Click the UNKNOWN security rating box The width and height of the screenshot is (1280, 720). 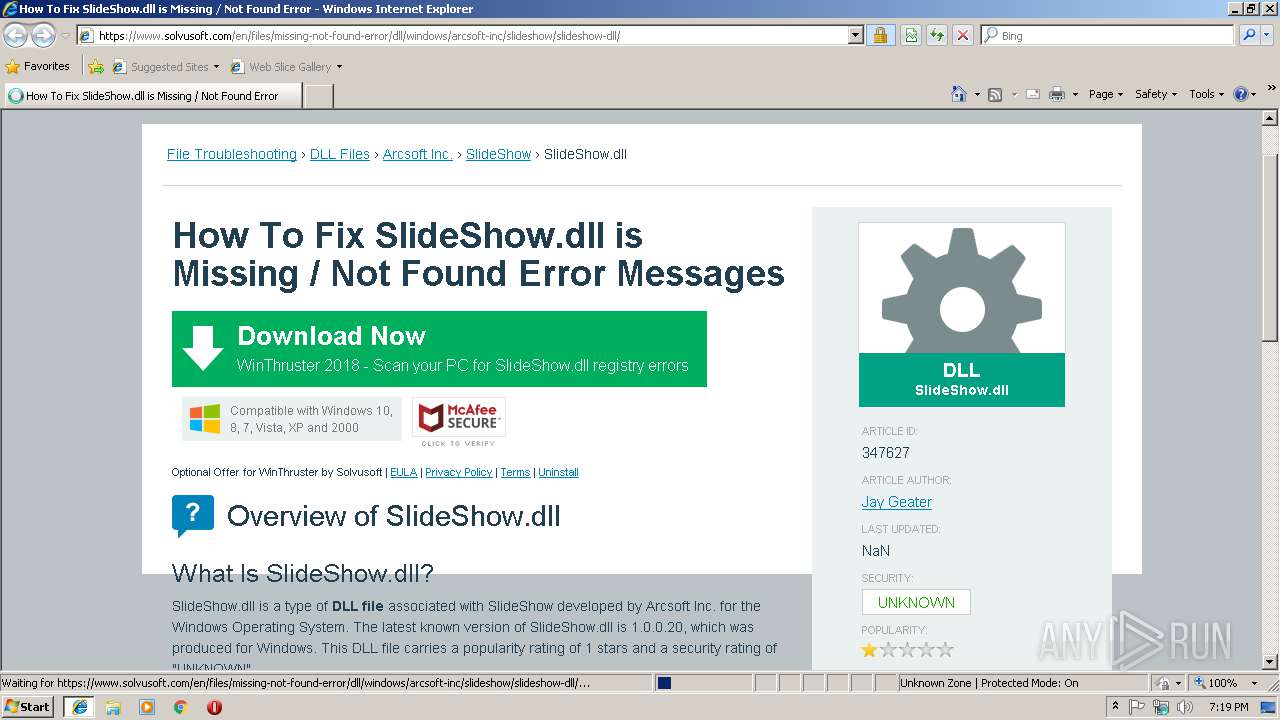tap(916, 602)
